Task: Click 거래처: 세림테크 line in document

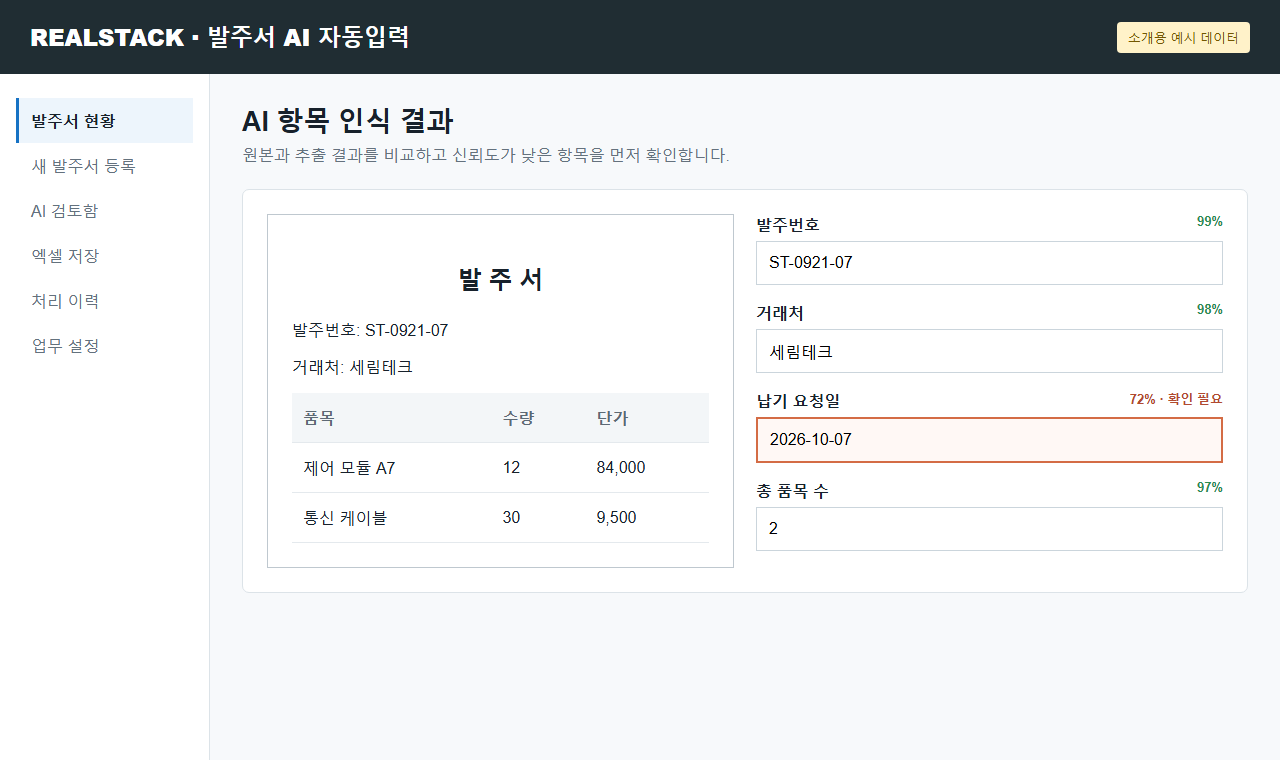Action: [352, 367]
